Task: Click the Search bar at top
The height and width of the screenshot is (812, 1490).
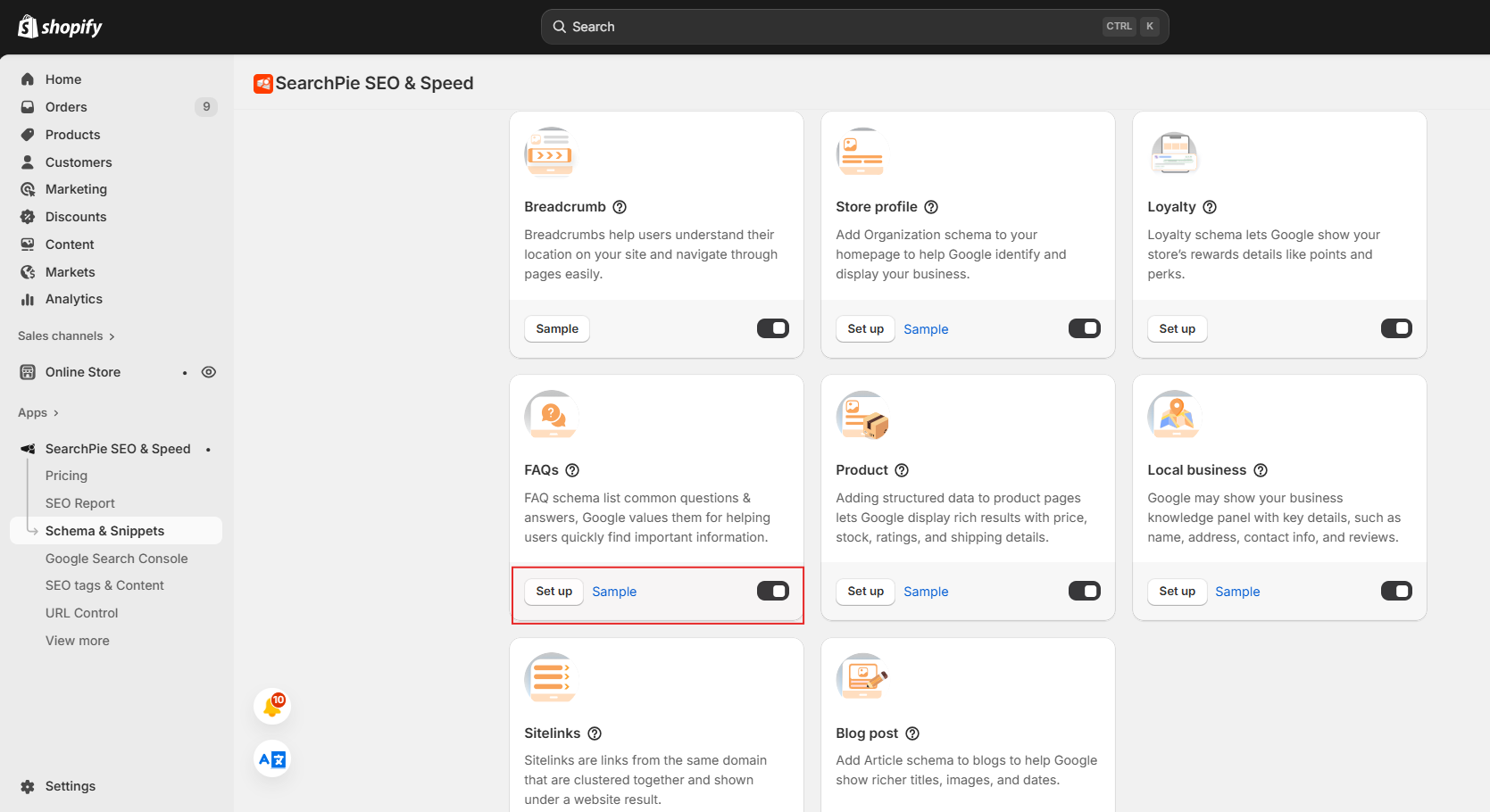Action: [x=853, y=26]
